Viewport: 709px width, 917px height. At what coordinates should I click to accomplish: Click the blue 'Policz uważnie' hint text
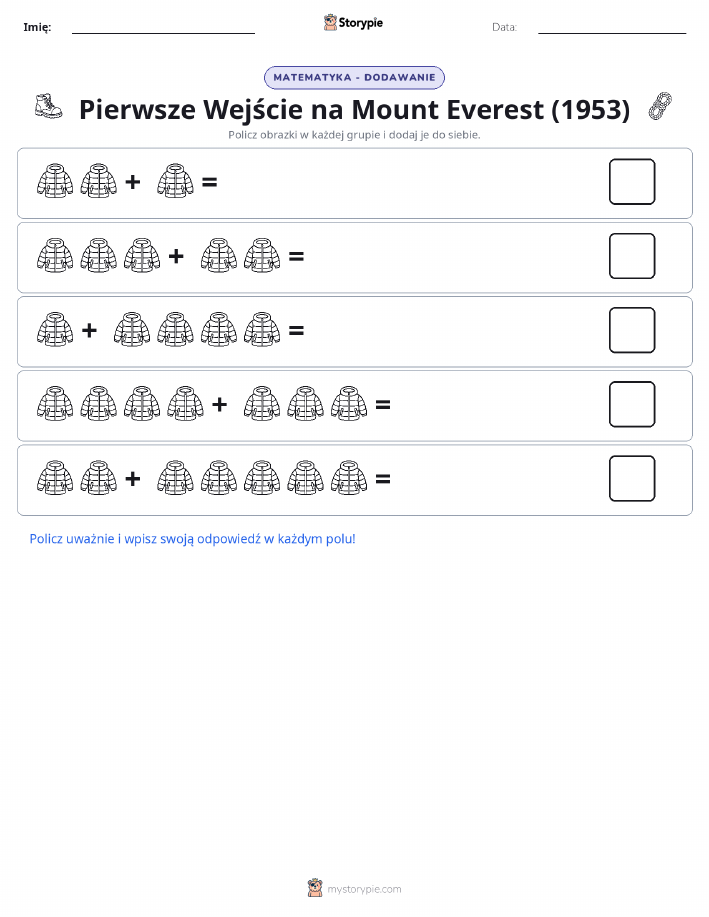tap(192, 539)
